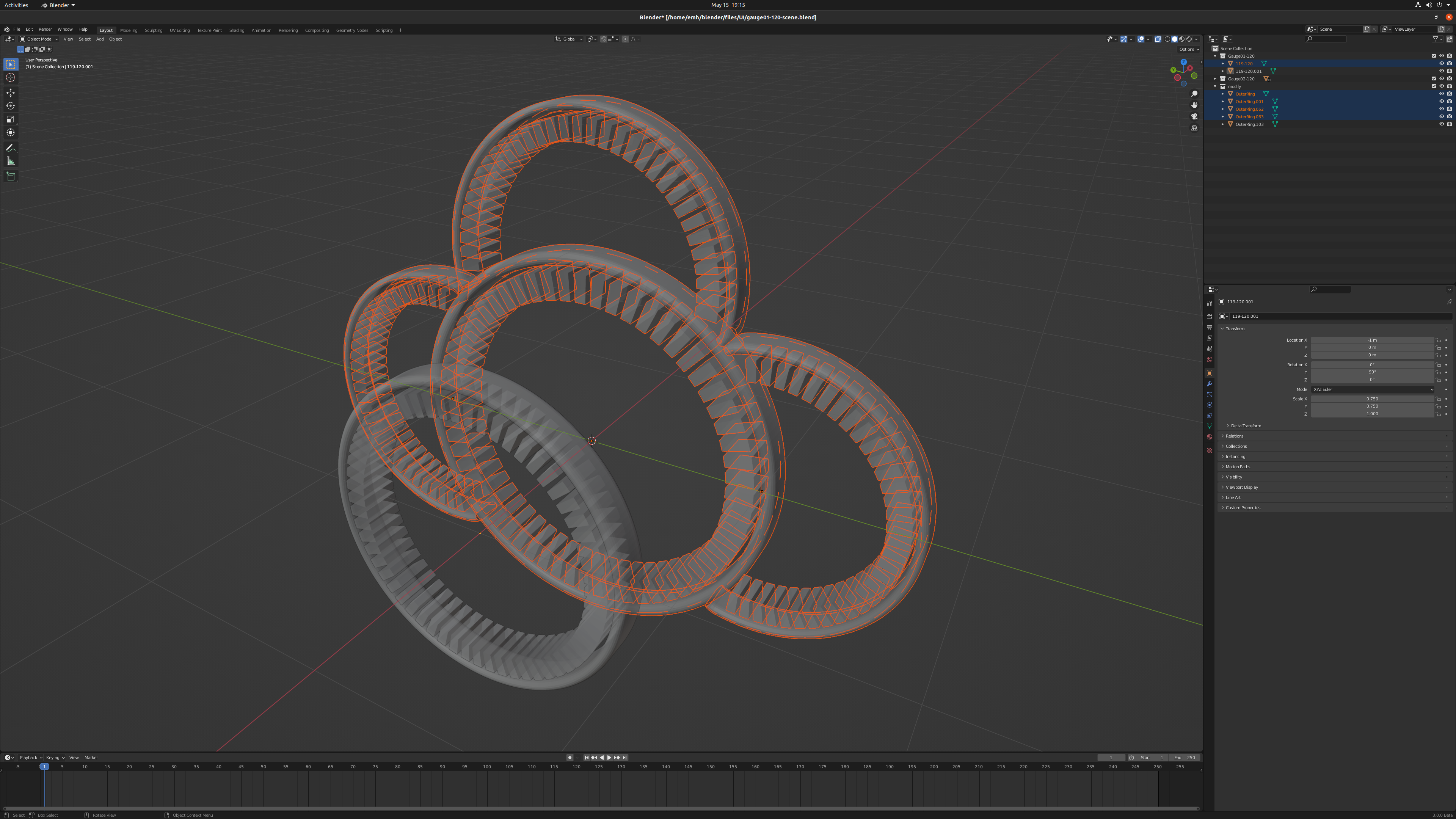Open the Particles properties tab
The height and width of the screenshot is (819, 1456).
coord(1210,394)
